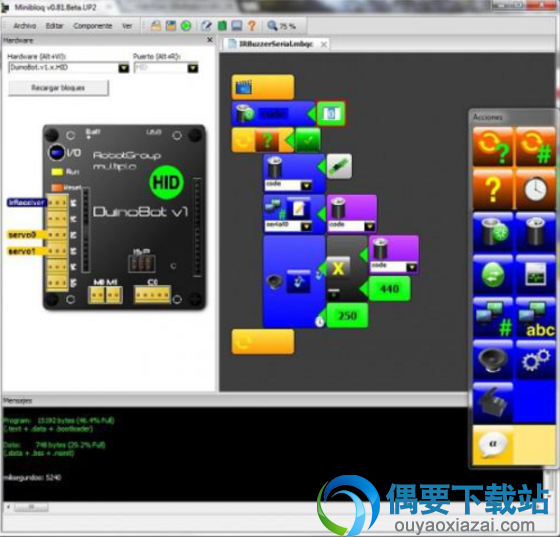Switch to the IRBuzzerSerial.mbqc tab
The width and height of the screenshot is (560, 537).
275,44
